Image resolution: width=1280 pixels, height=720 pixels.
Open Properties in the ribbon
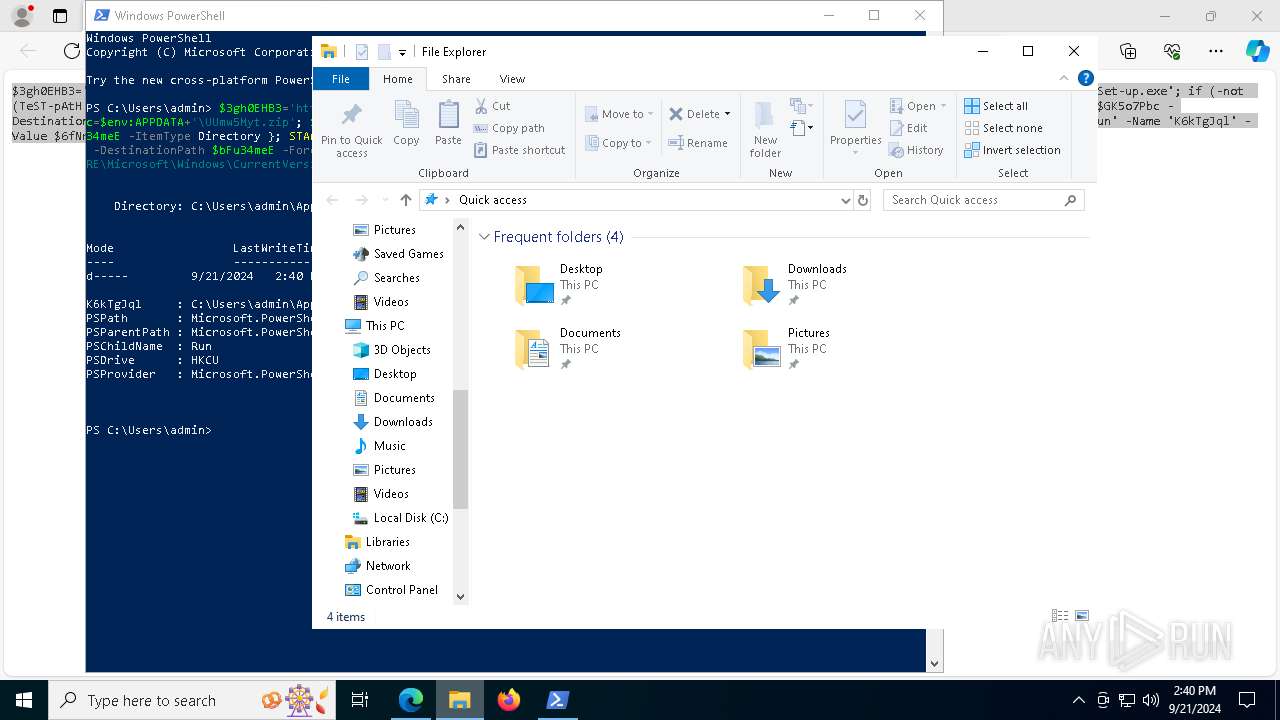(855, 124)
